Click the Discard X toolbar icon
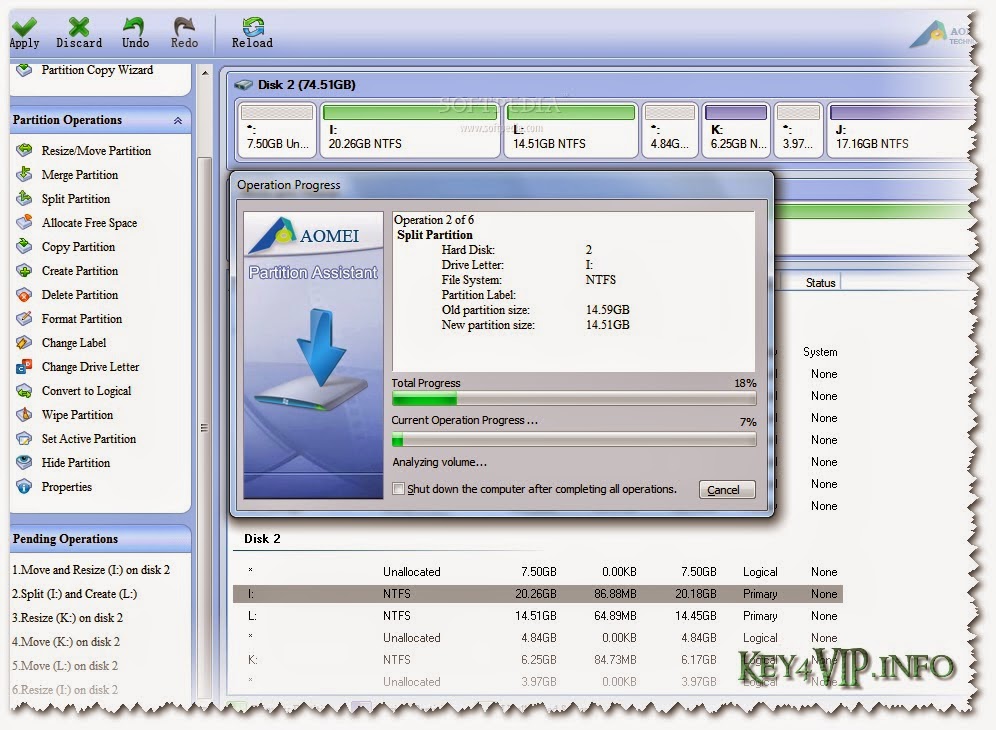 [x=79, y=27]
